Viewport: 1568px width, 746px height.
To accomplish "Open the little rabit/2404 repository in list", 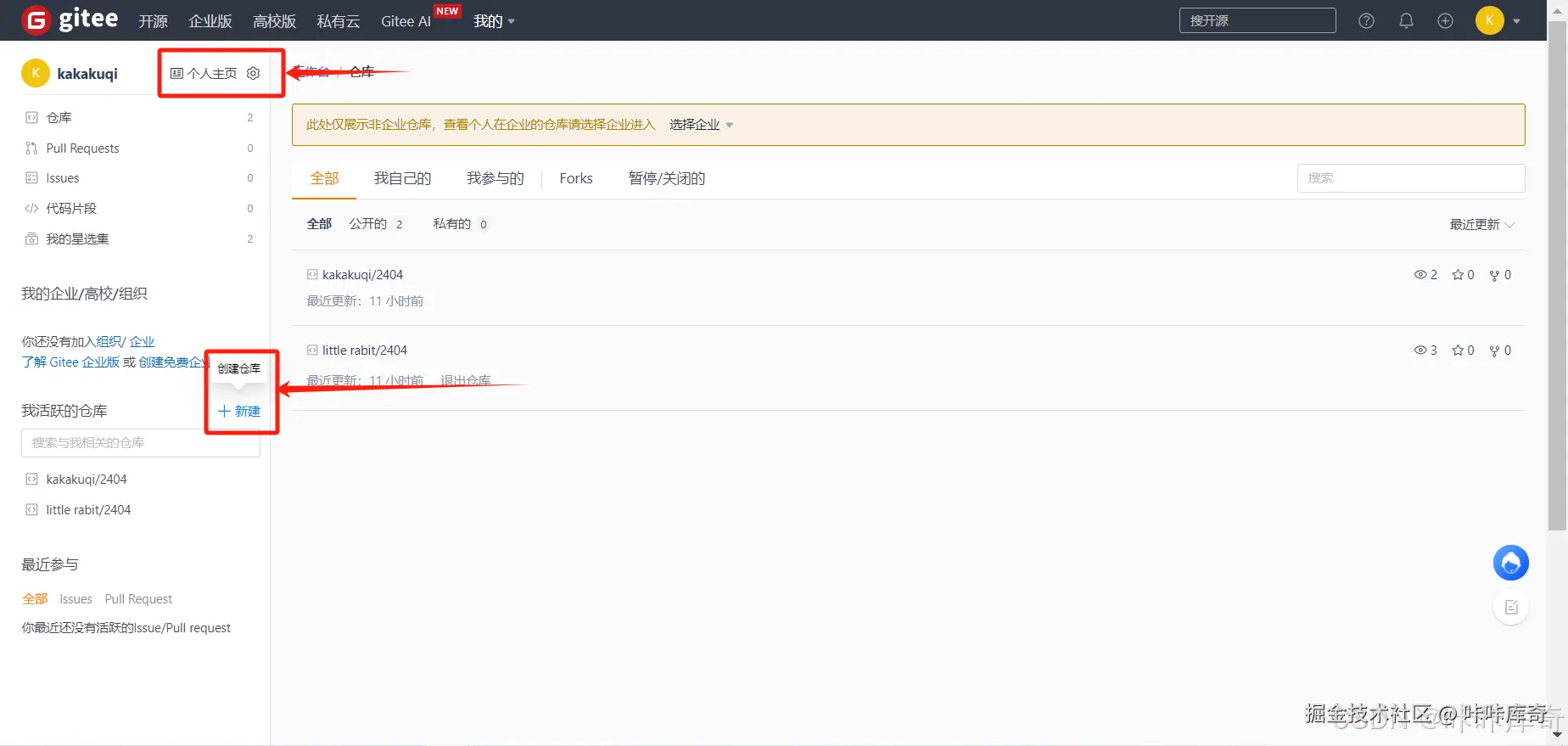I will (x=365, y=351).
